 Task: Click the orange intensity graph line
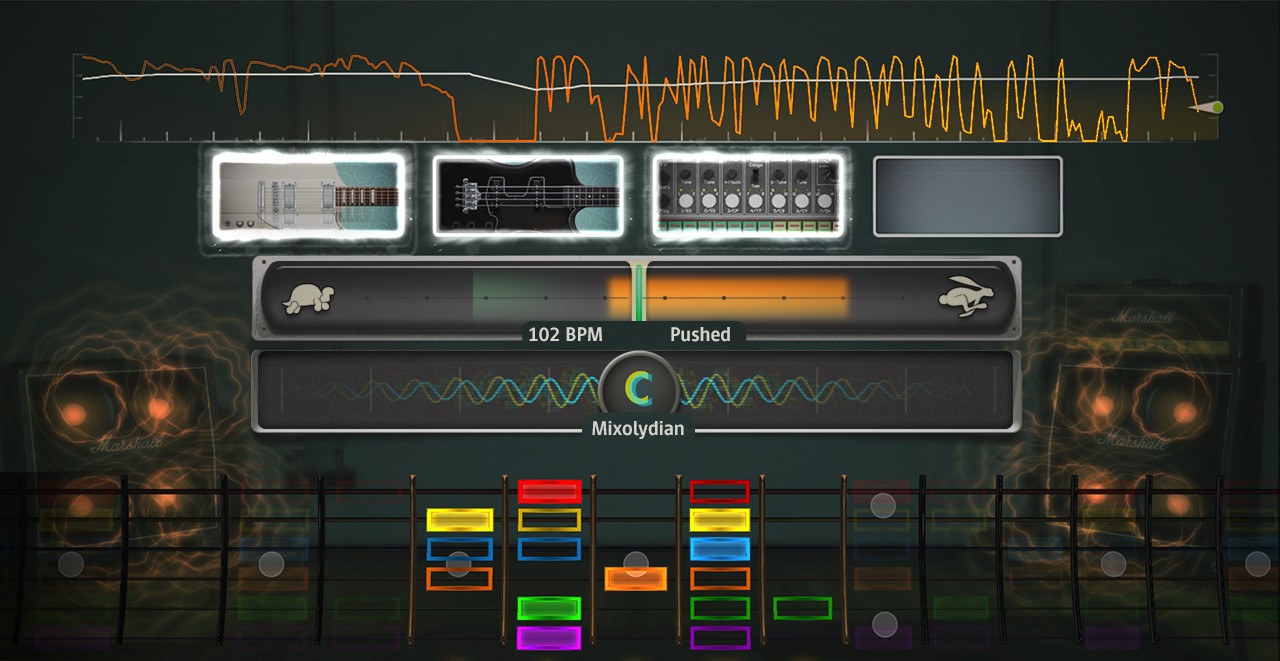click(640, 98)
